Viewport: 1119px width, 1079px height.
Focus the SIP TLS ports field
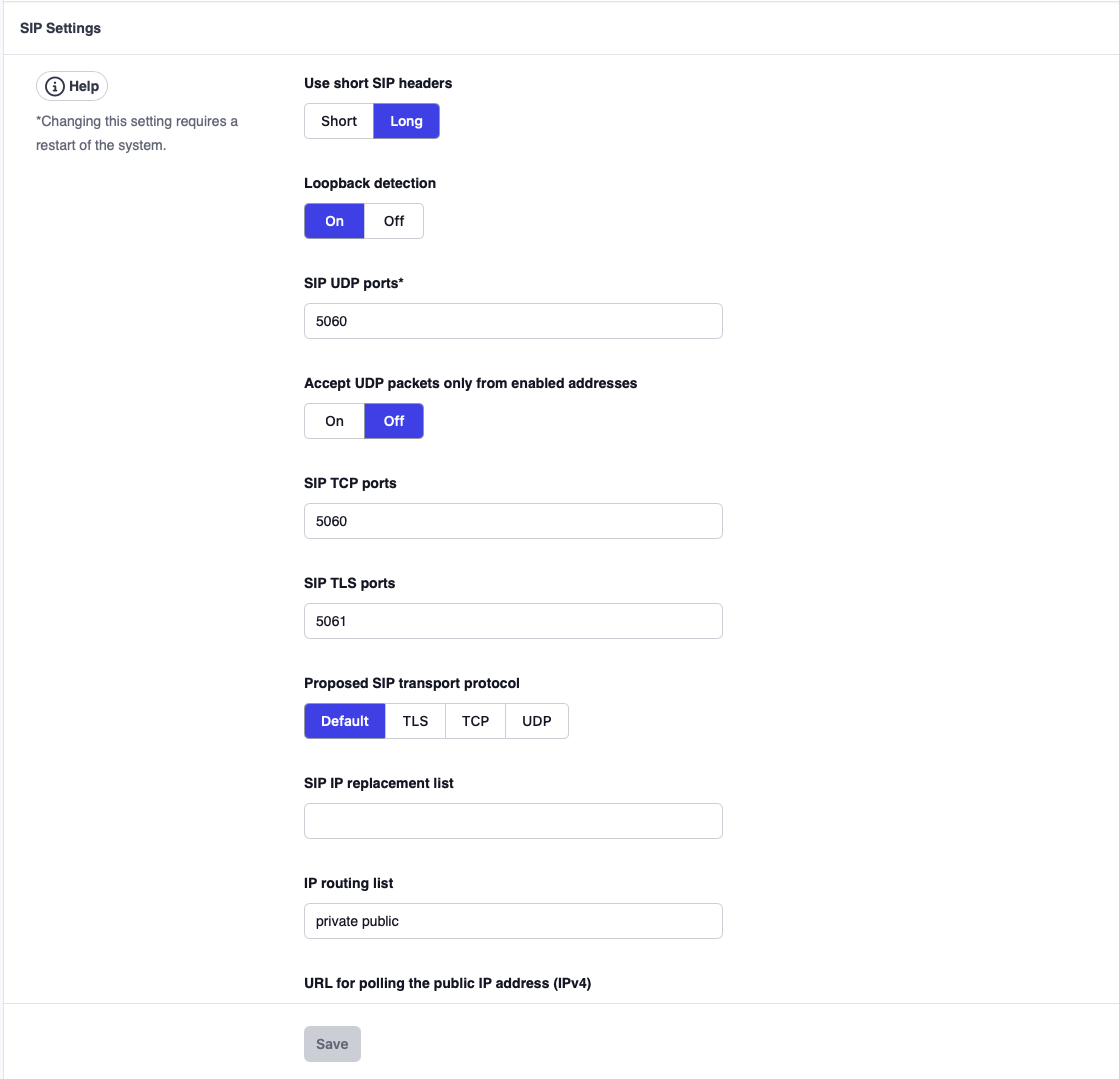point(513,621)
